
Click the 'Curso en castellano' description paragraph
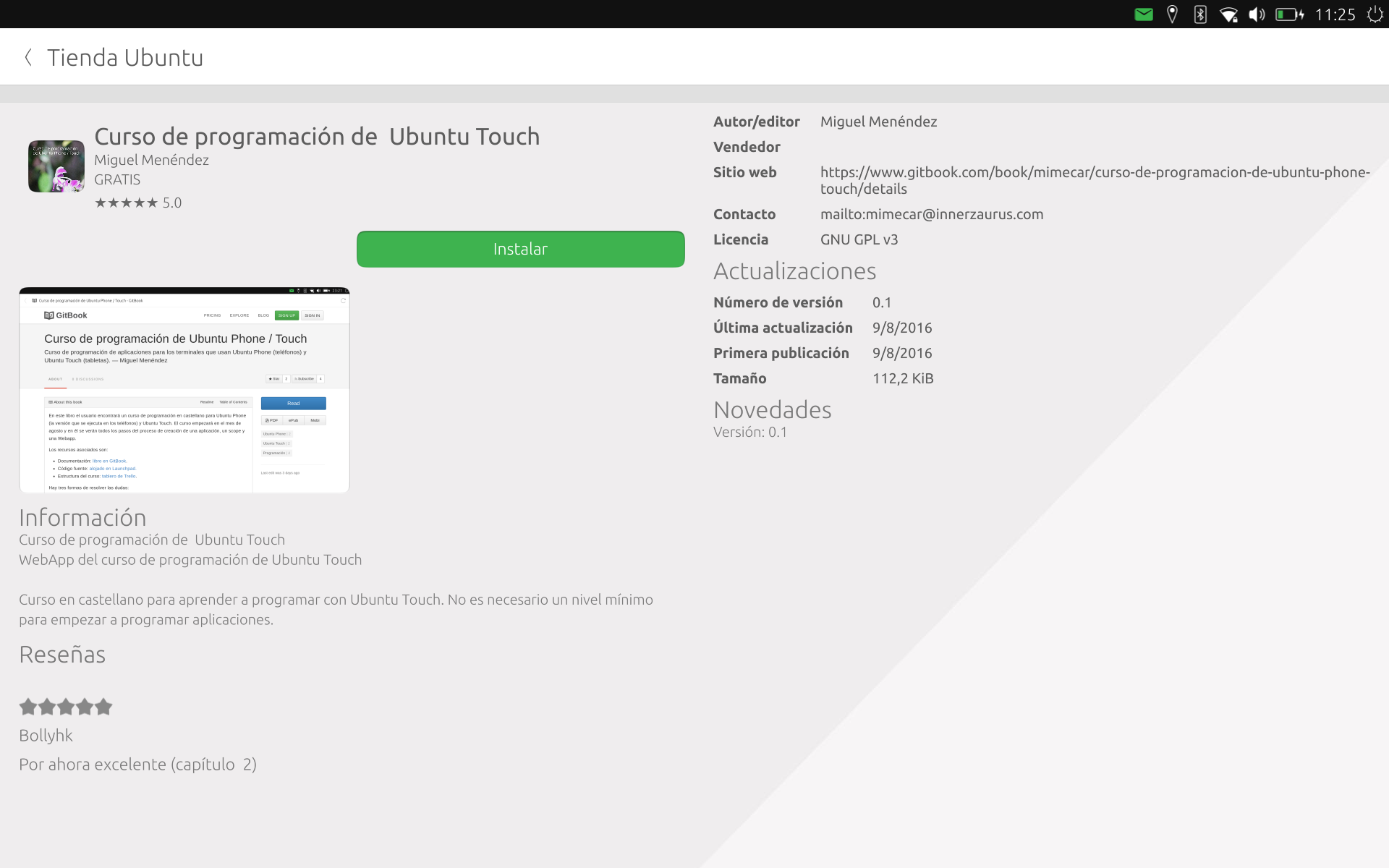point(336,610)
